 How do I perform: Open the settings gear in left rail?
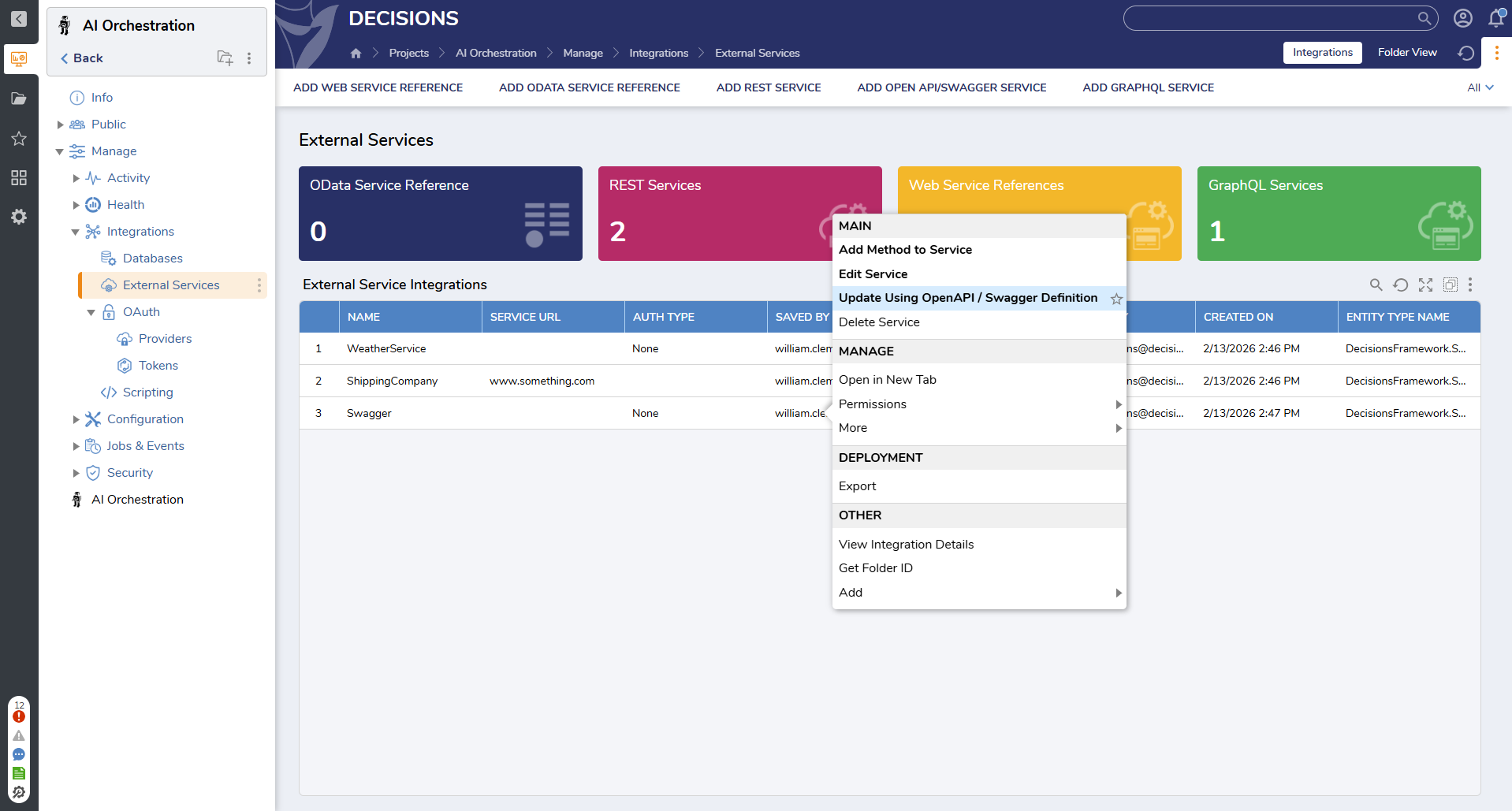[19, 217]
